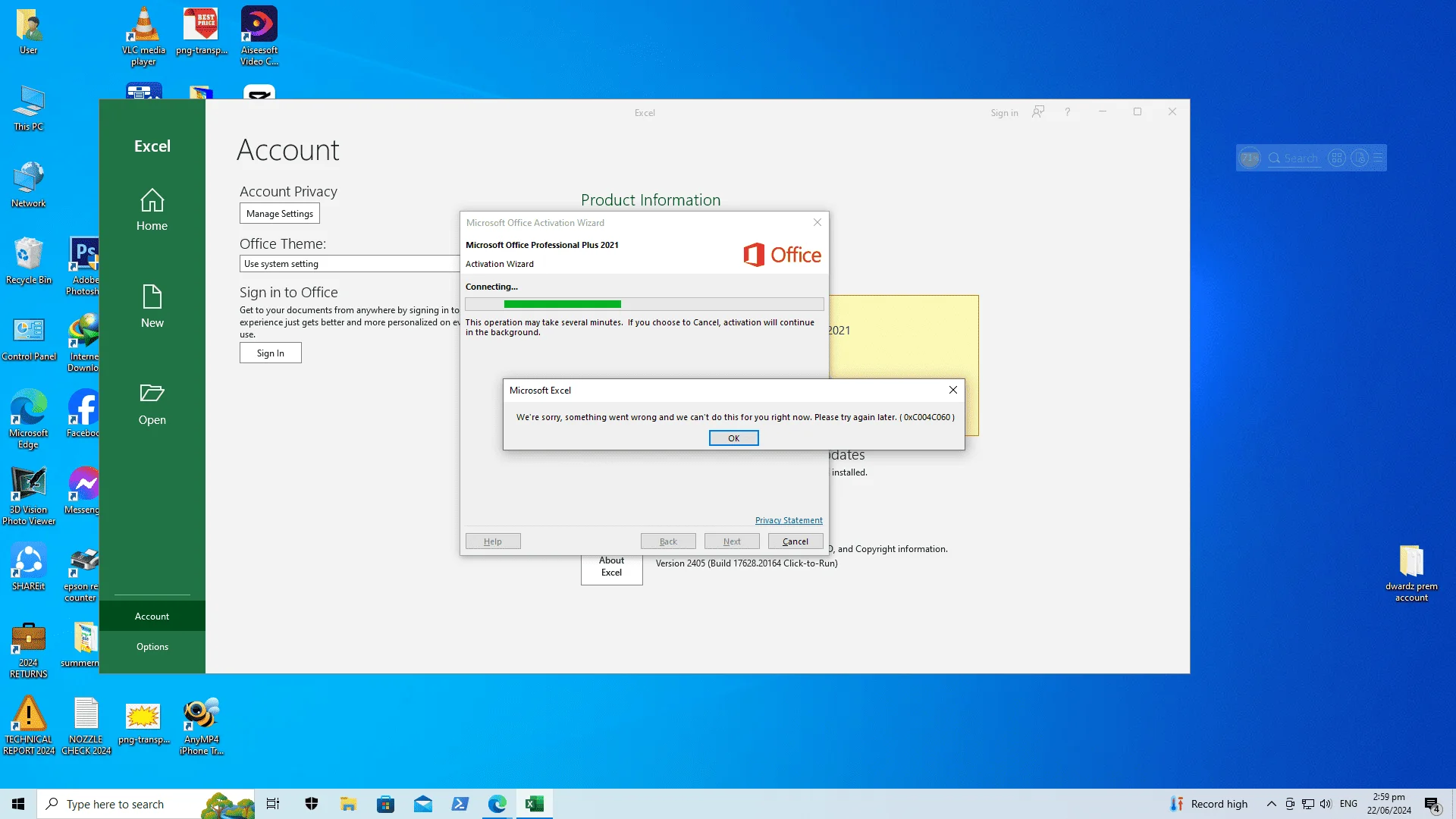Click the Next button in Activation Wizard
Screen dimensions: 1456x819
click(732, 541)
